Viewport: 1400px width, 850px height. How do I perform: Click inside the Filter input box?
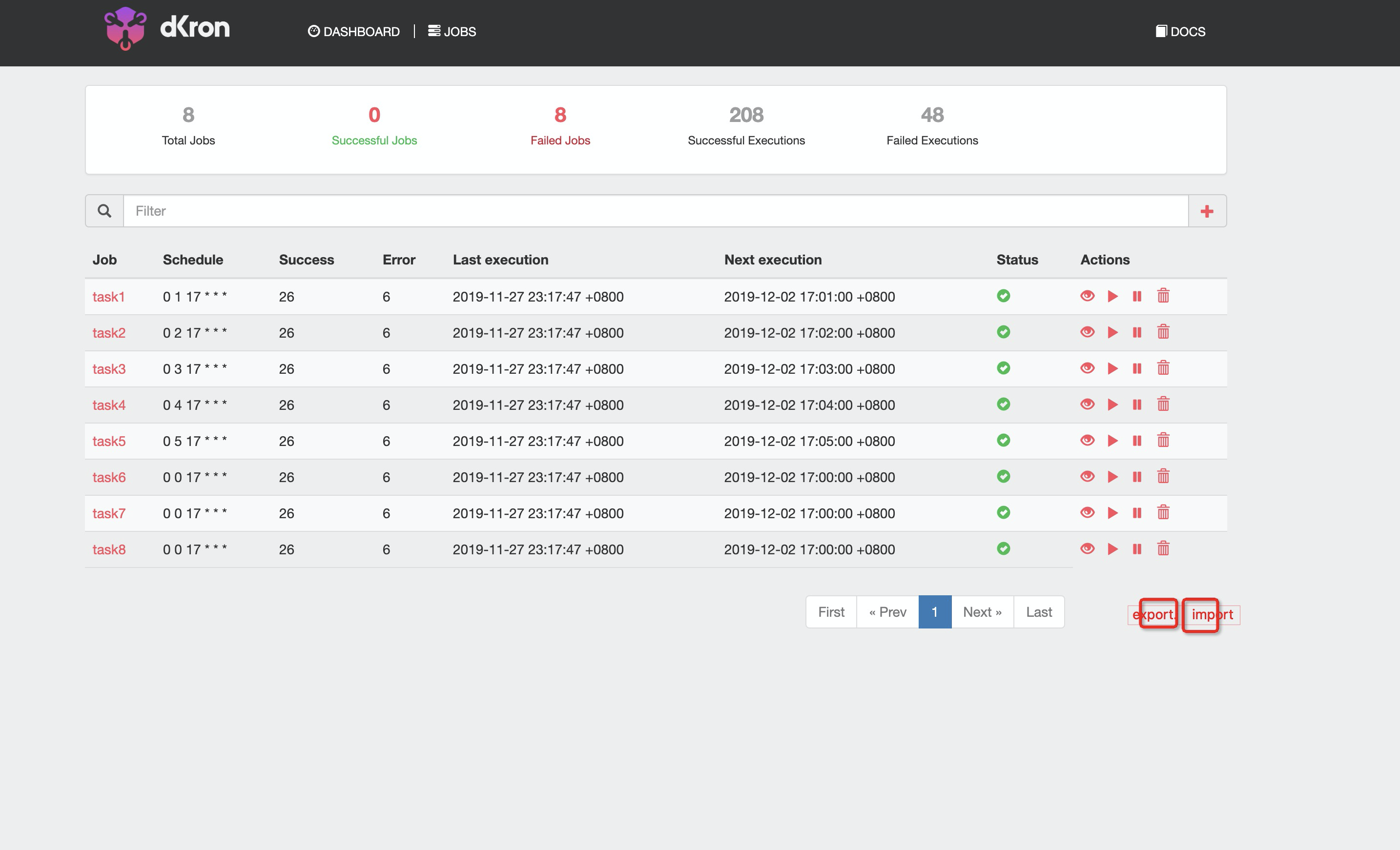click(x=398, y=211)
